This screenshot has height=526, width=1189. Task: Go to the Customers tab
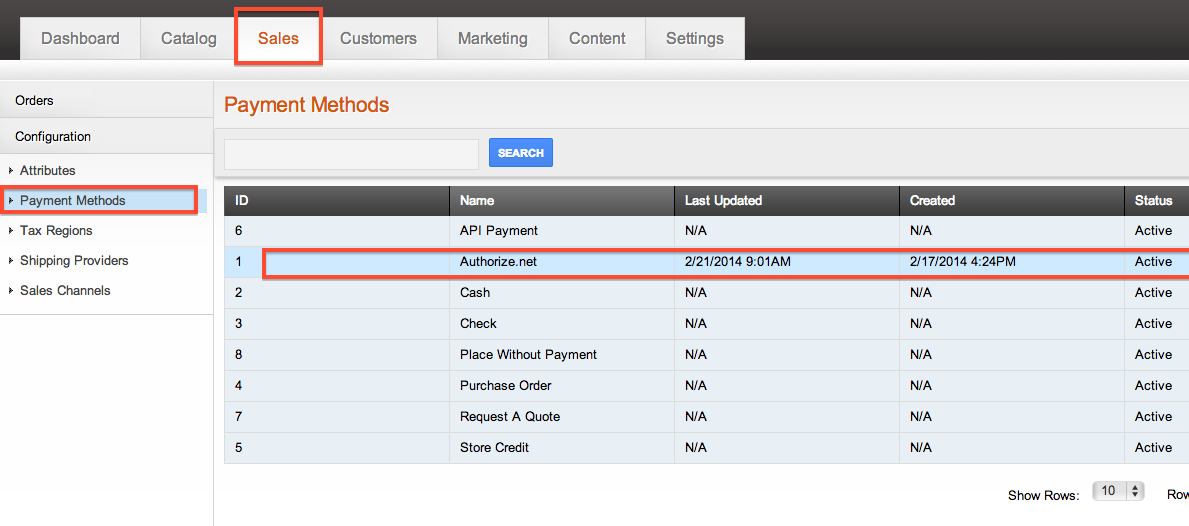[378, 38]
